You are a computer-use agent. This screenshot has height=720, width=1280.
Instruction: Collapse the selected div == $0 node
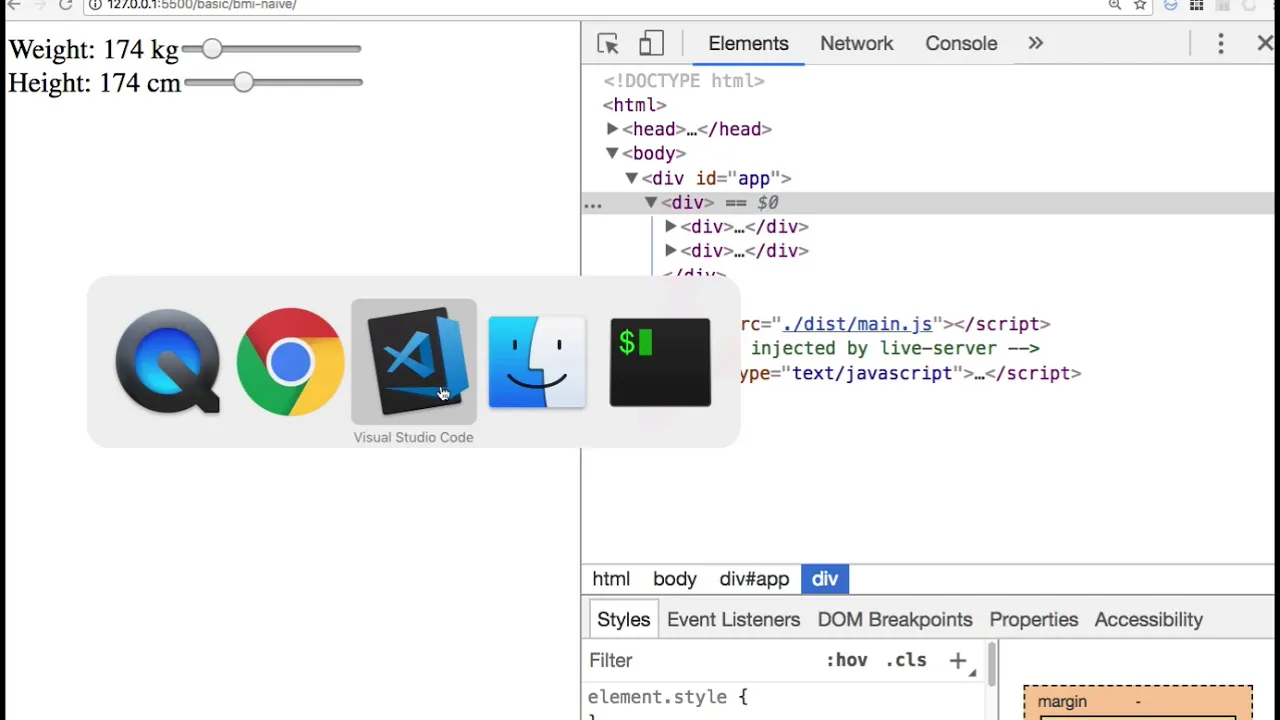[651, 202]
